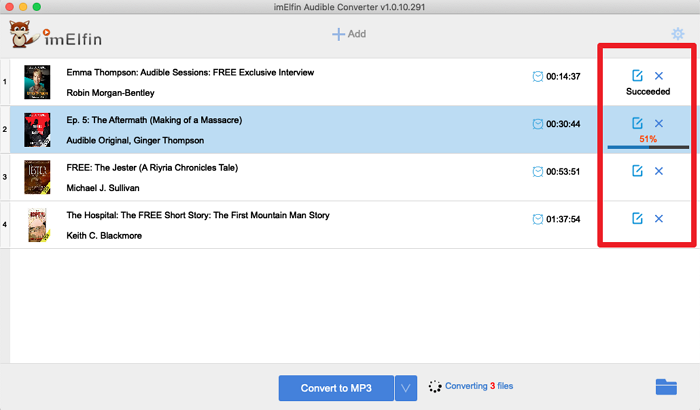This screenshot has height=410, width=700.
Task: Click The Hospital book cover thumbnail
Action: (x=38, y=225)
